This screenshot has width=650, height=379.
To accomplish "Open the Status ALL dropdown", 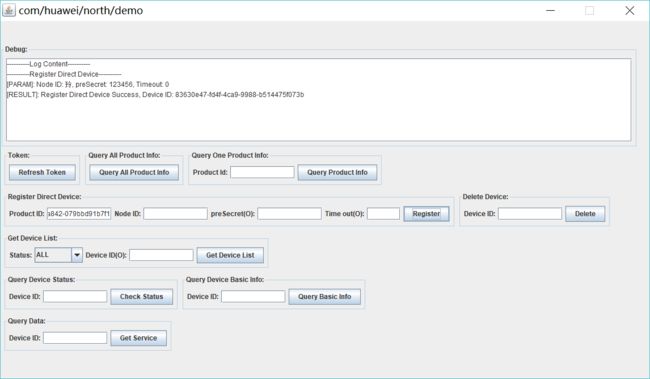I will tap(58, 255).
